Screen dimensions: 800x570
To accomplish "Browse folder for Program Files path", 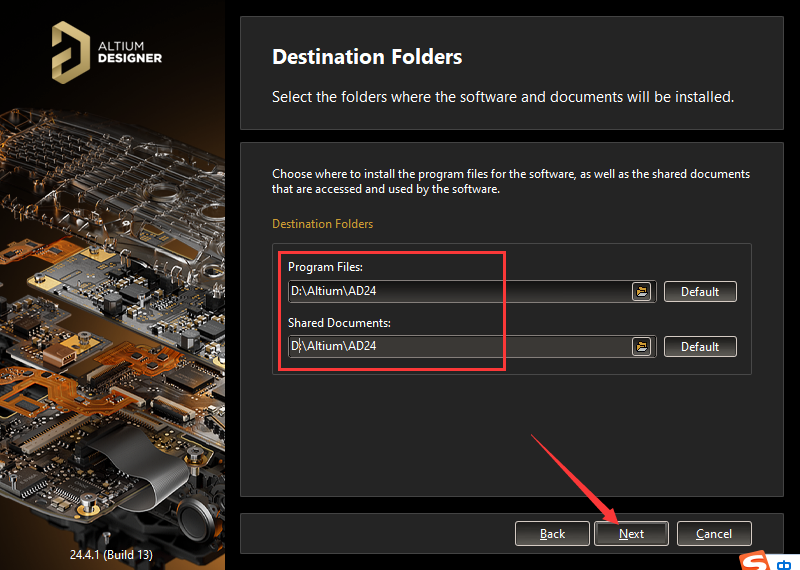I will point(641,291).
